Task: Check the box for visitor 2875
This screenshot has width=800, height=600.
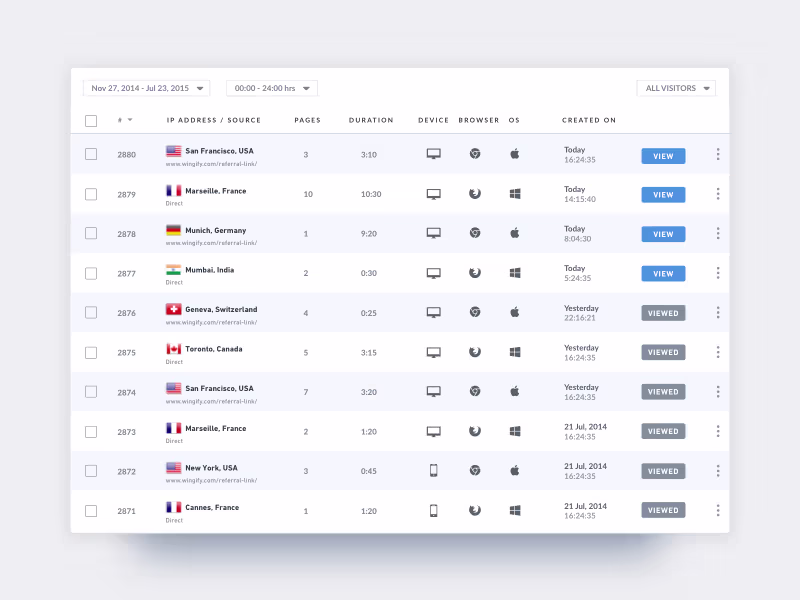Action: tap(91, 353)
